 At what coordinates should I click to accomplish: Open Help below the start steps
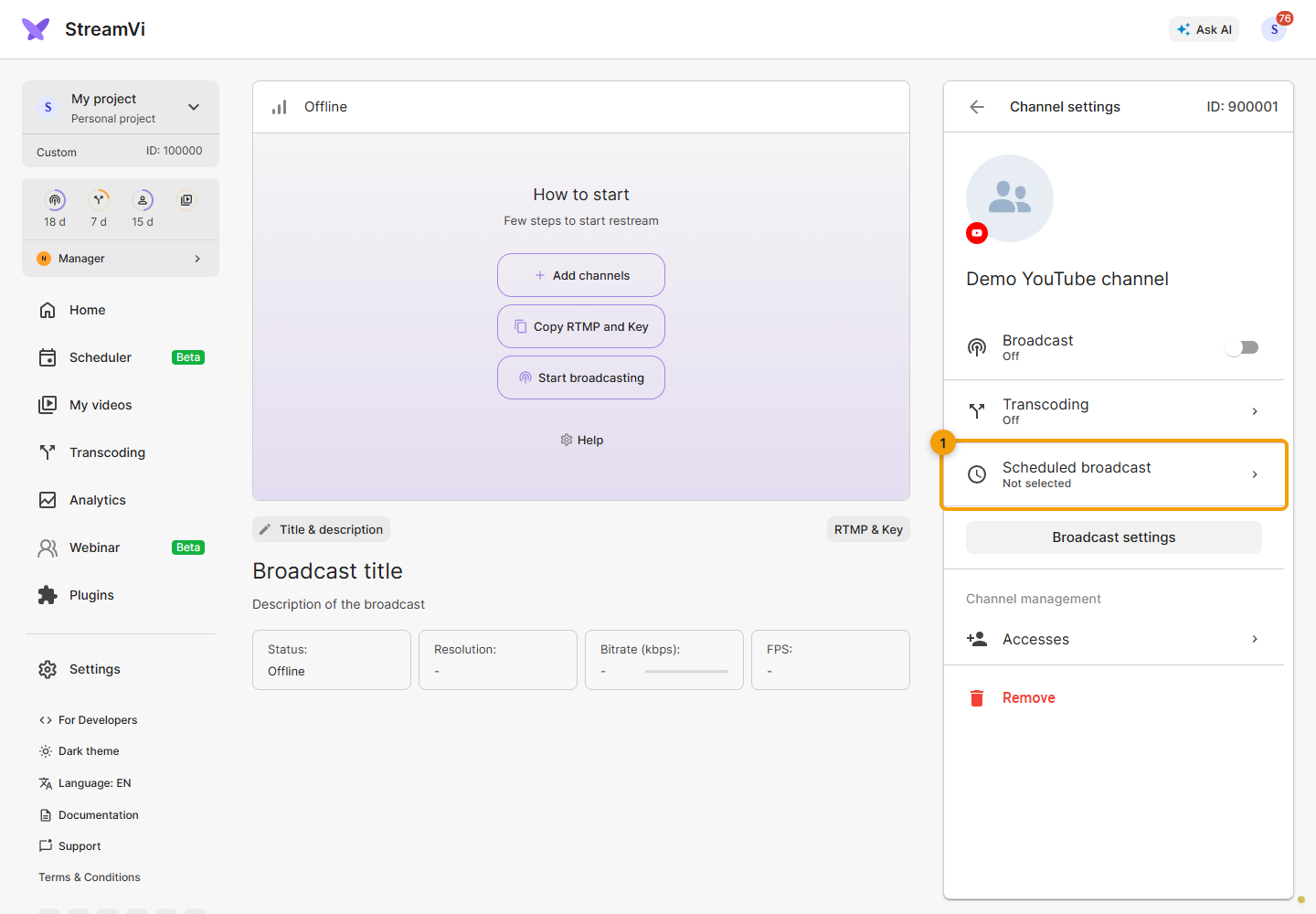581,440
